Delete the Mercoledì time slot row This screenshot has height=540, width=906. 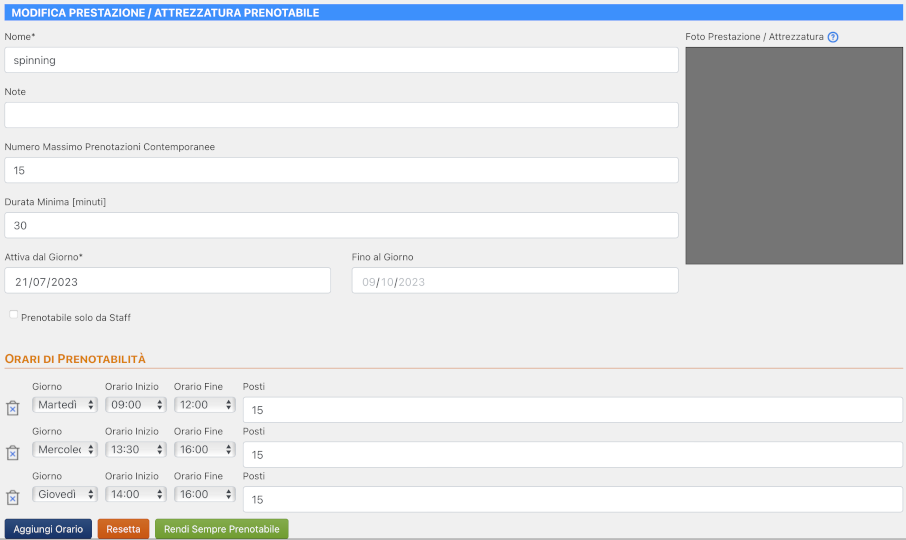point(13,453)
